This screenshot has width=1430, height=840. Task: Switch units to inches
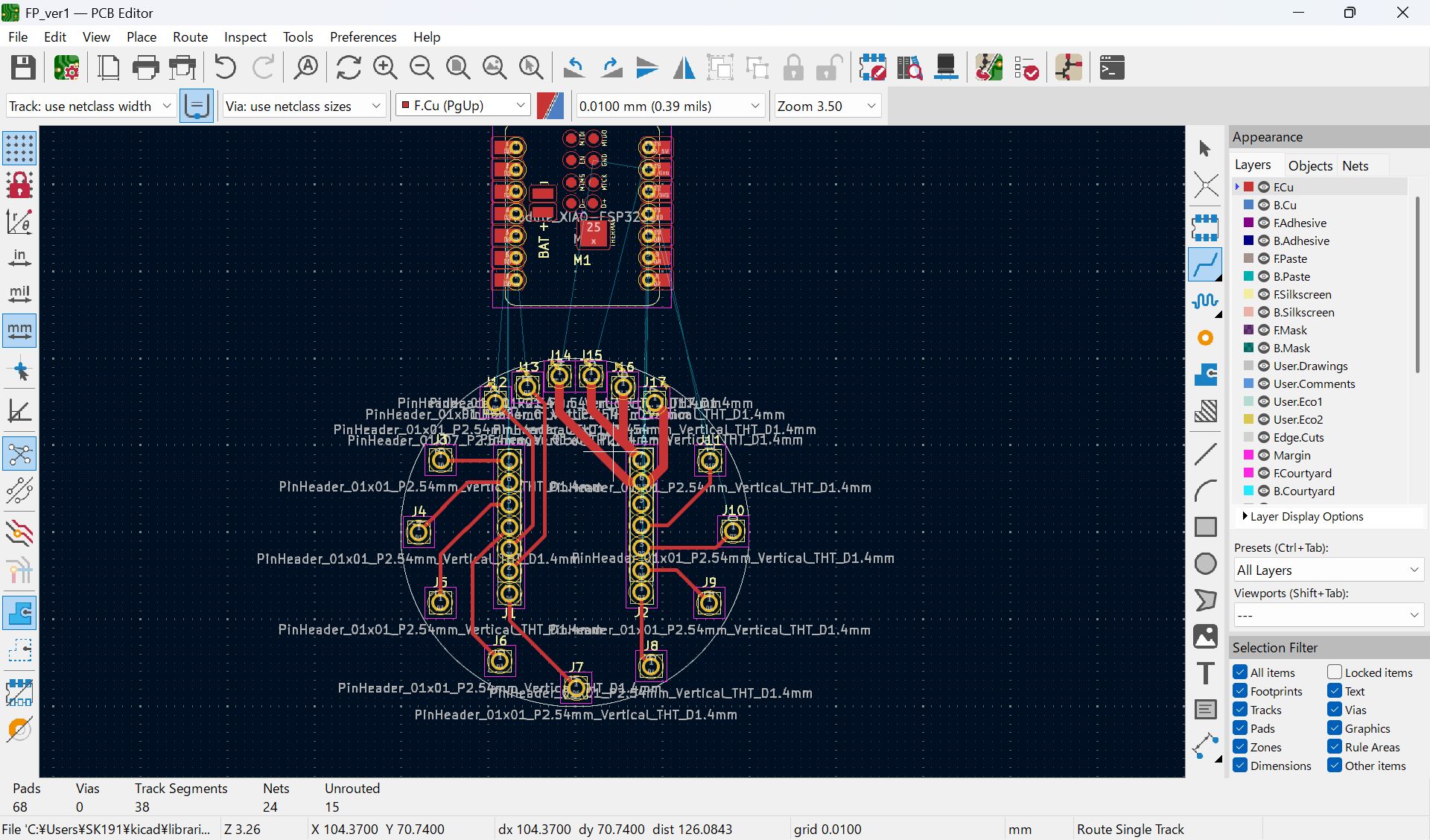point(19,258)
